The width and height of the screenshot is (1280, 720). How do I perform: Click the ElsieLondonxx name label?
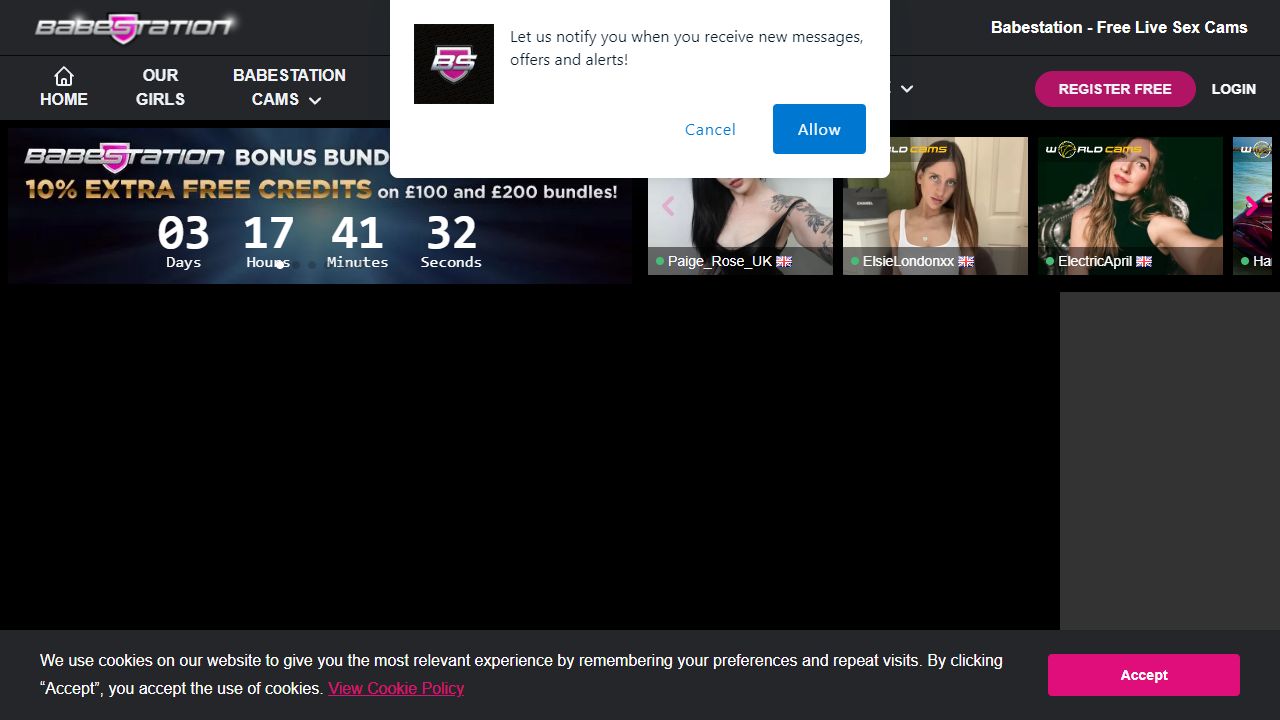coord(909,261)
